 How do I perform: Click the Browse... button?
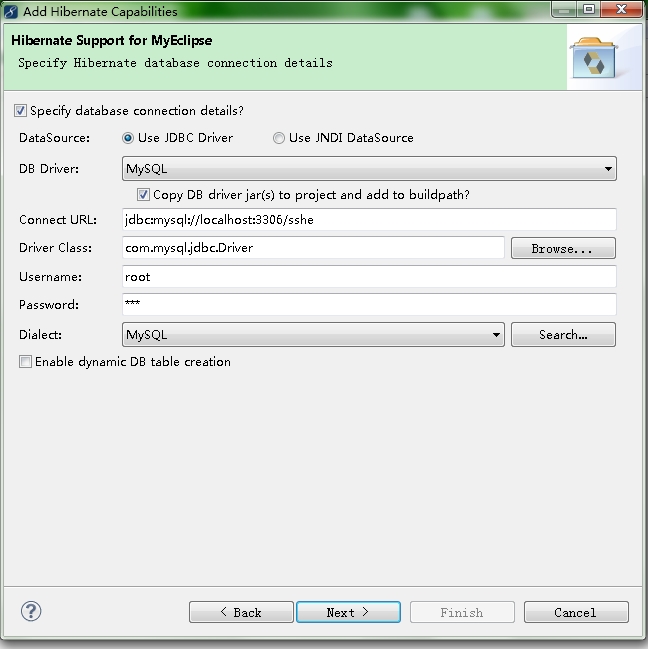(563, 248)
